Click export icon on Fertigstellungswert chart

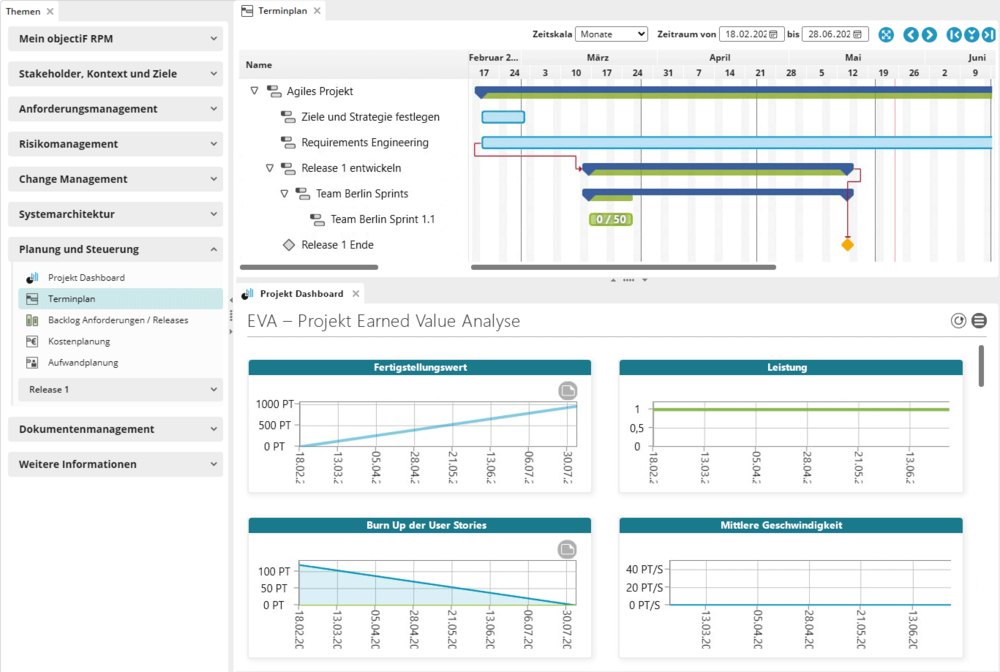pos(567,390)
